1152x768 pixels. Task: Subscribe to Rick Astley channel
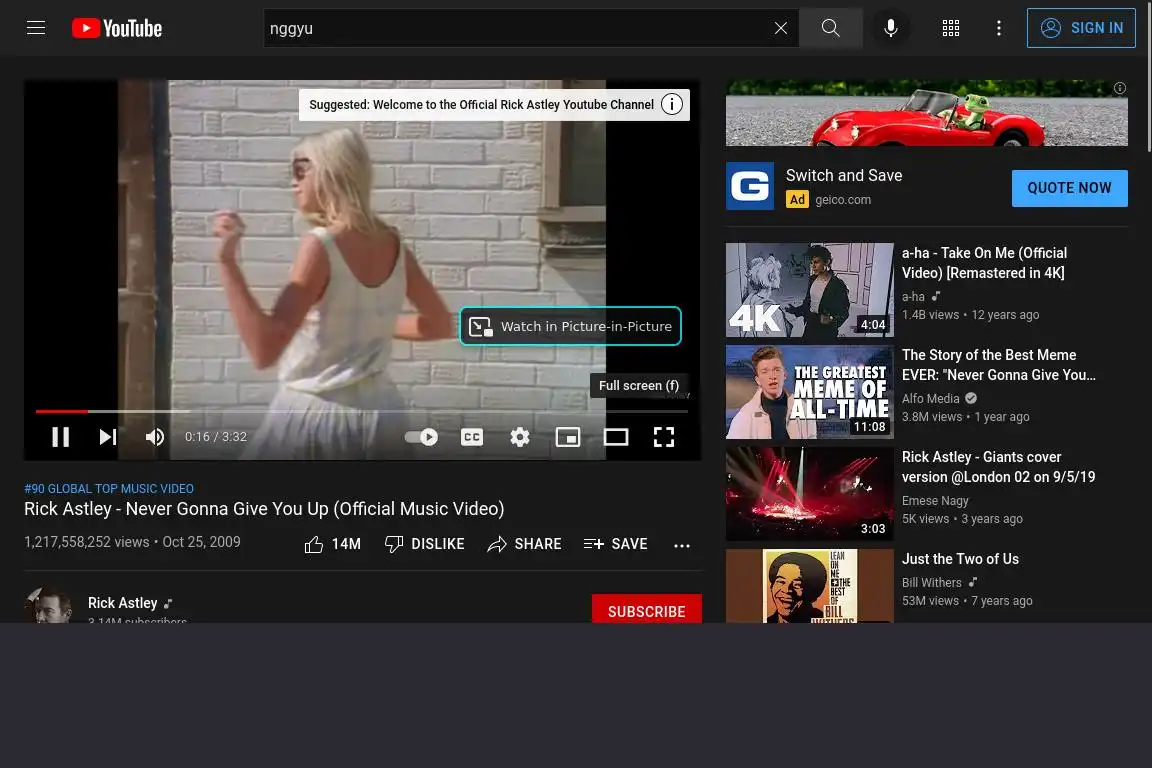(x=647, y=609)
